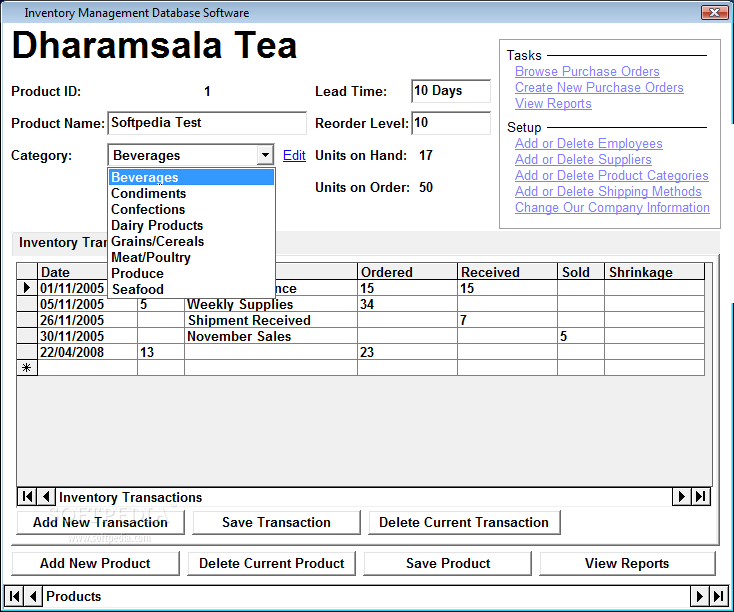This screenshot has width=734, height=612.
Task: Click the Shrinkage column header
Action: pos(654,272)
